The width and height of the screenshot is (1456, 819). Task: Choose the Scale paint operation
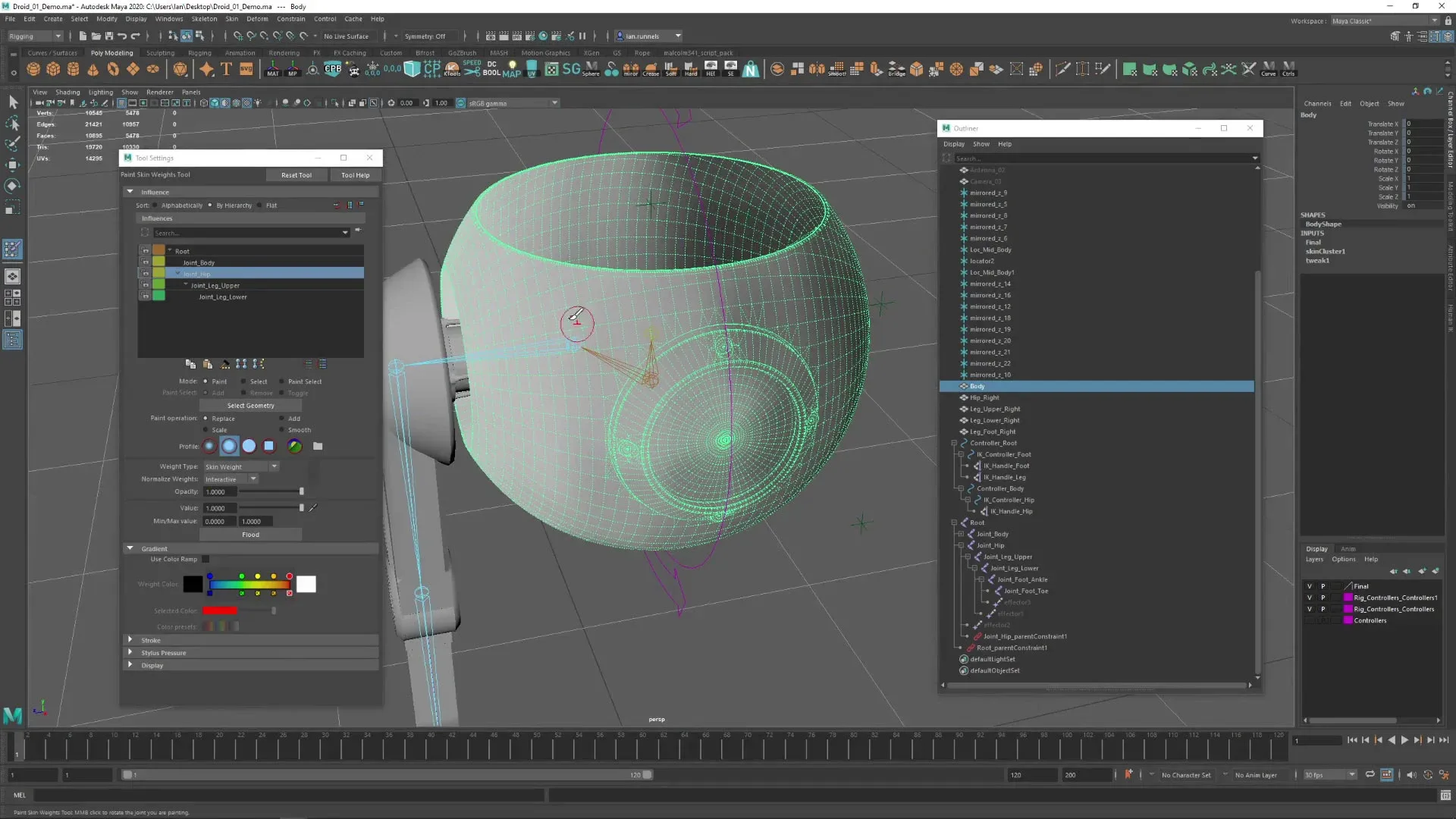click(206, 430)
